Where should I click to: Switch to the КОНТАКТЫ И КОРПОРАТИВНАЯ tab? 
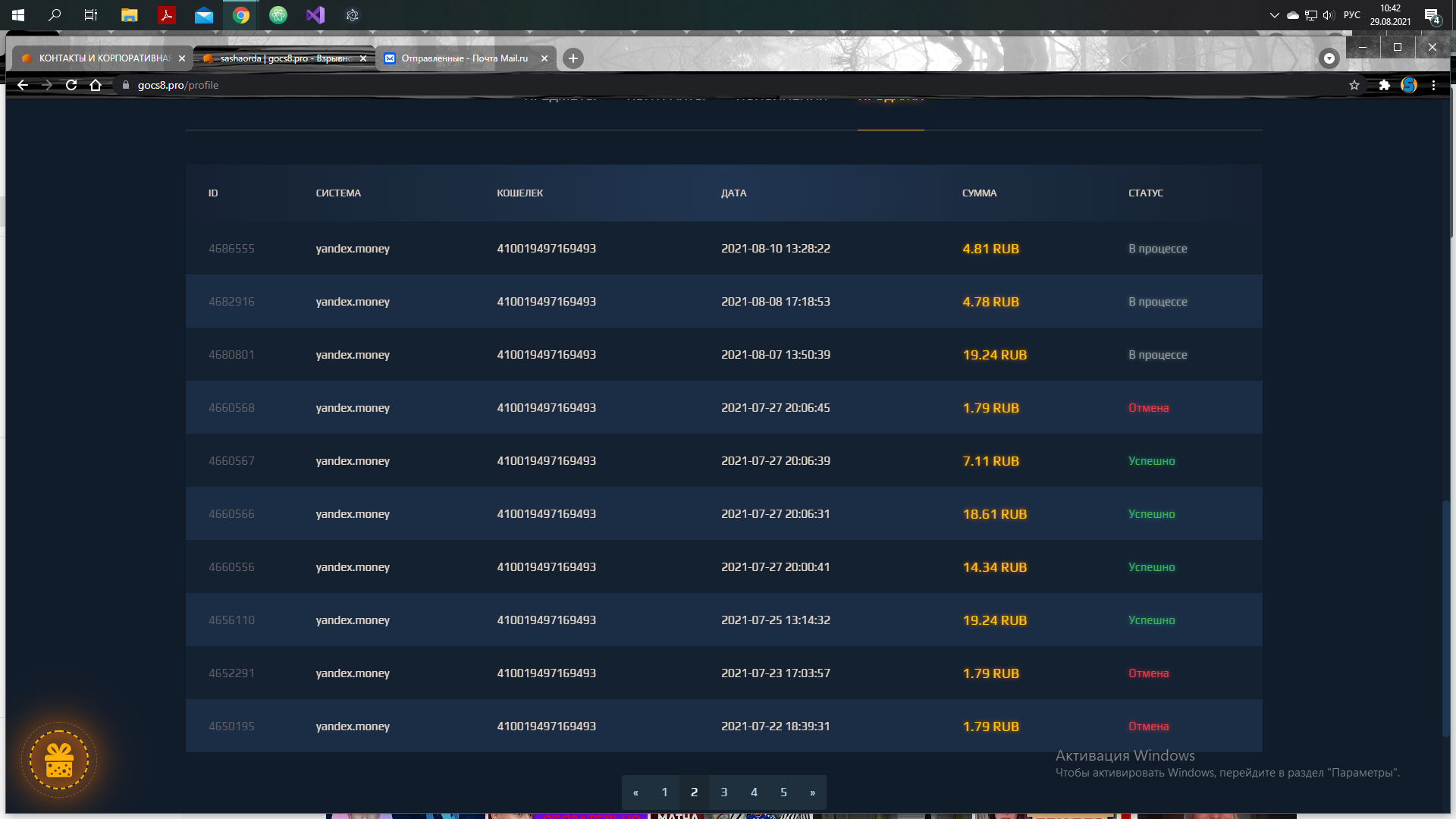[x=103, y=58]
